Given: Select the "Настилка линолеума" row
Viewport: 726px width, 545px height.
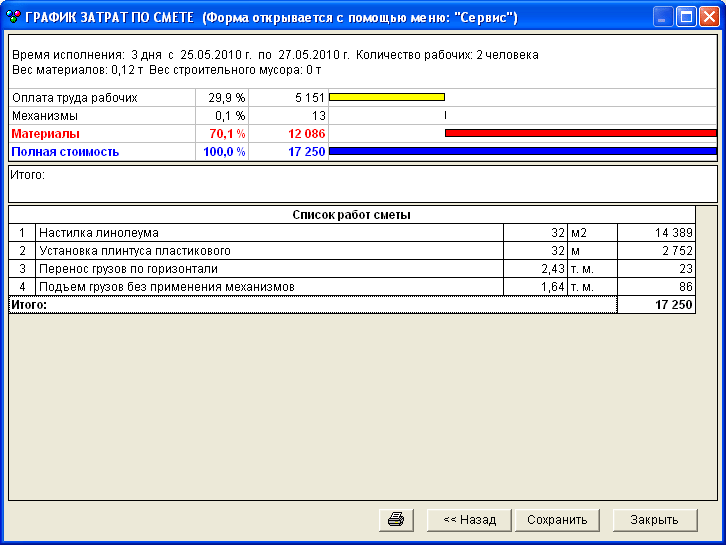Looking at the screenshot, I should tap(270, 233).
